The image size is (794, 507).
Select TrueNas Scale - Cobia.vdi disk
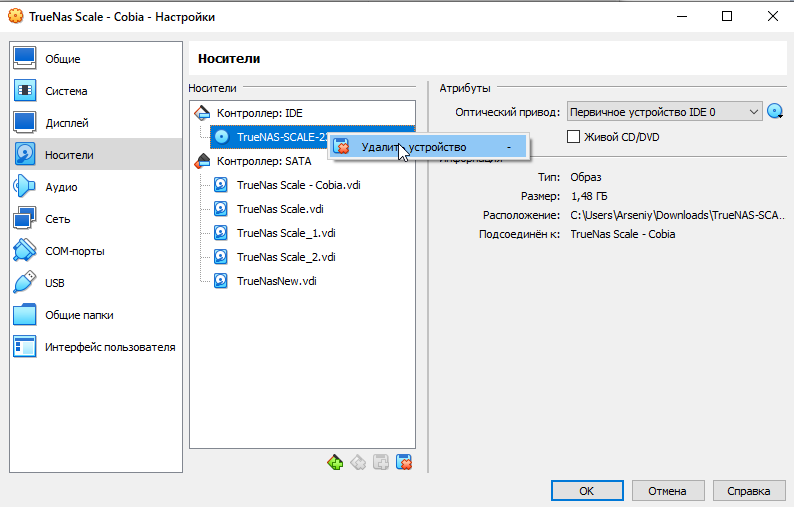click(299, 185)
